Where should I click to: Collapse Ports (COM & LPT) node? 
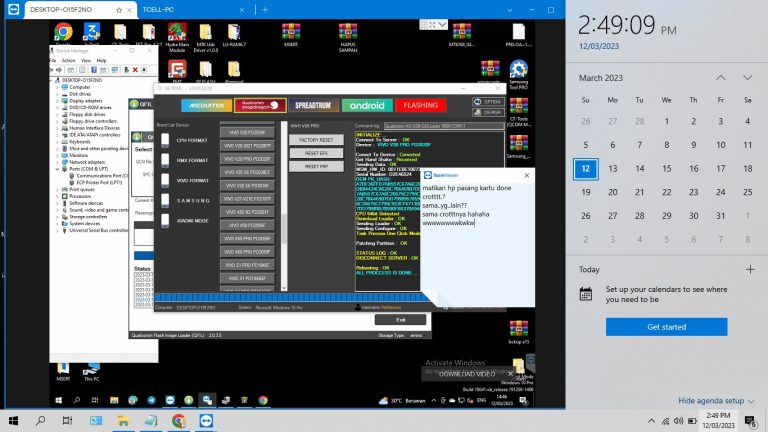tap(57, 168)
